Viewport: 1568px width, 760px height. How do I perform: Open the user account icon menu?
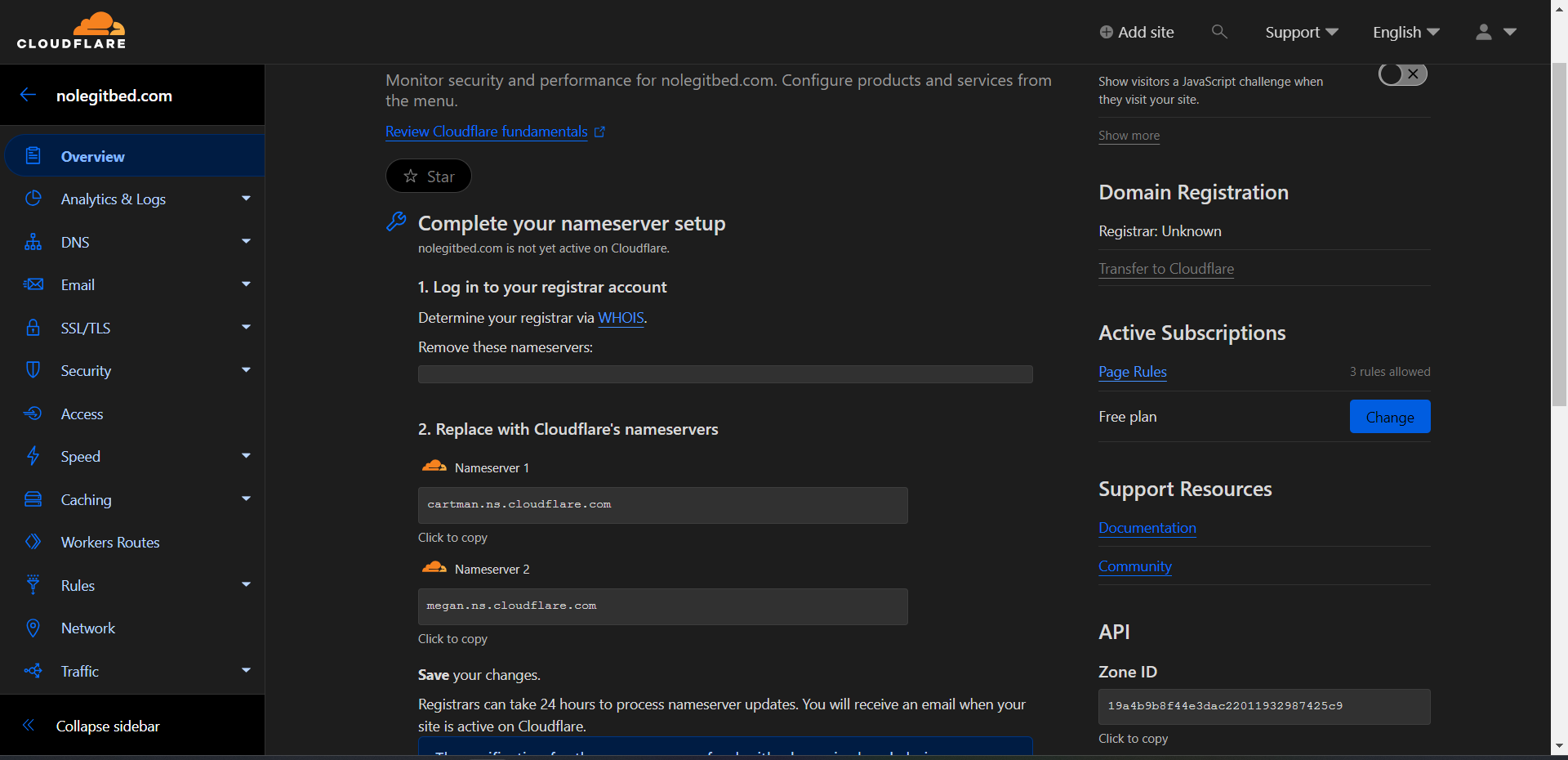[x=1494, y=32]
